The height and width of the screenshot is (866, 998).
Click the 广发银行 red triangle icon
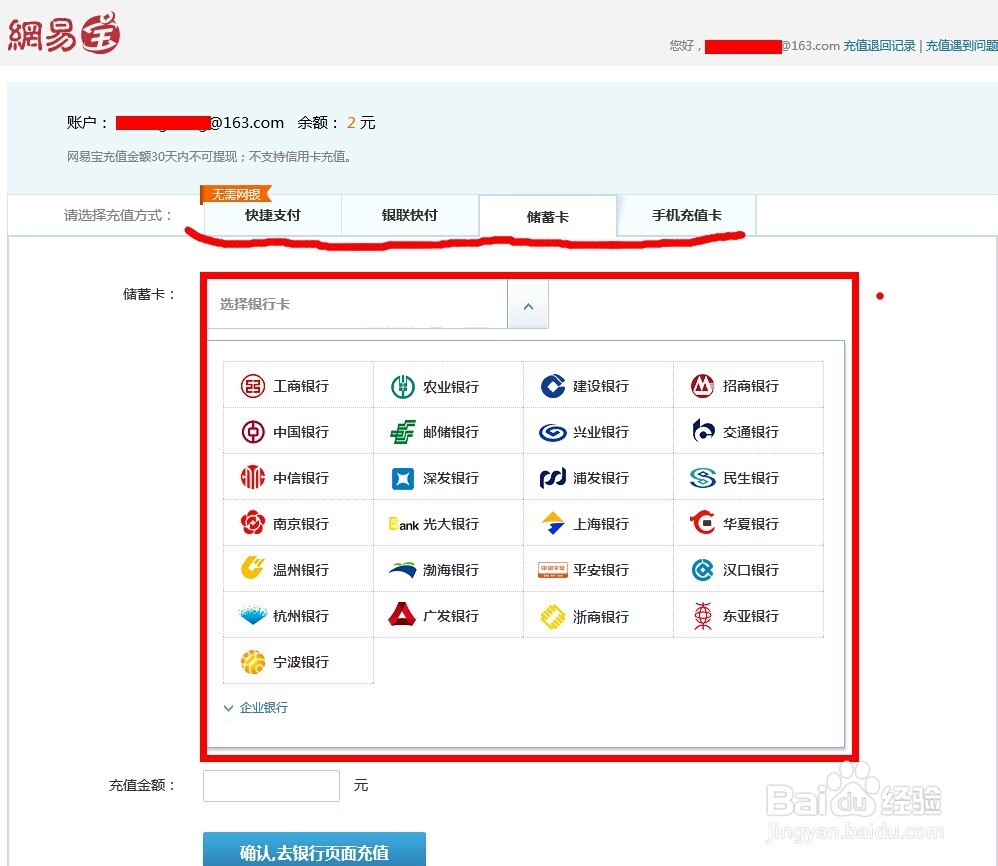pyautogui.click(x=402, y=615)
